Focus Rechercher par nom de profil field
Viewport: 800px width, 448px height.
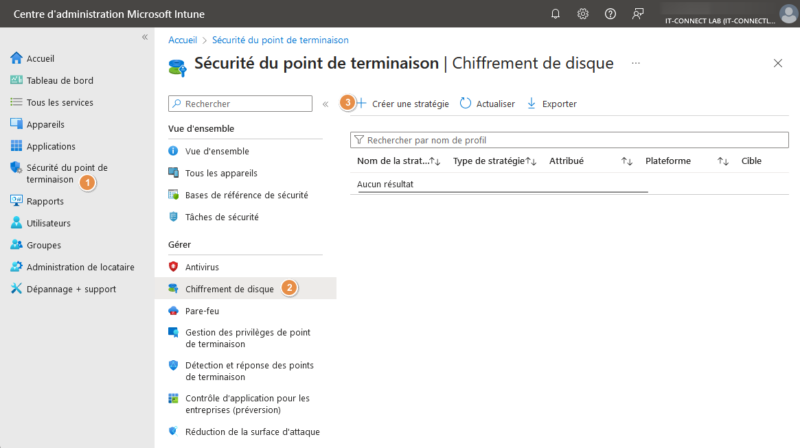pos(569,140)
